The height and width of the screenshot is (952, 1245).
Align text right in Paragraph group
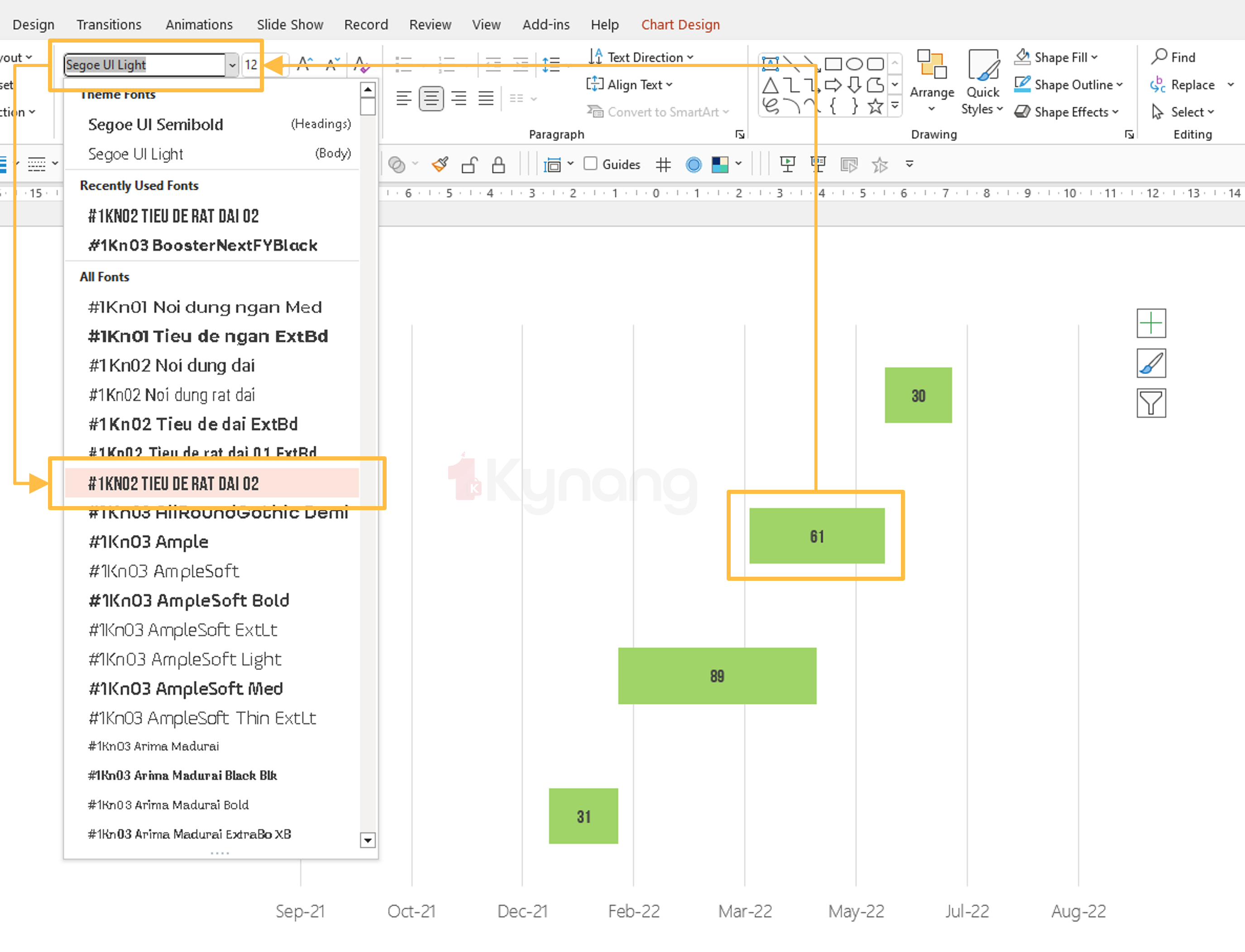[x=459, y=99]
